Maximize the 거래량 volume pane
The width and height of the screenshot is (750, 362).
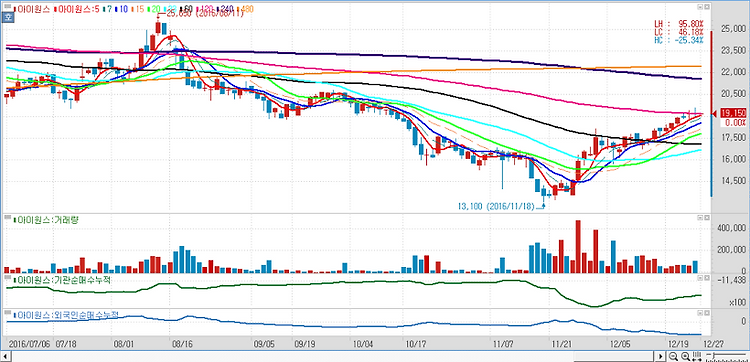point(706,218)
